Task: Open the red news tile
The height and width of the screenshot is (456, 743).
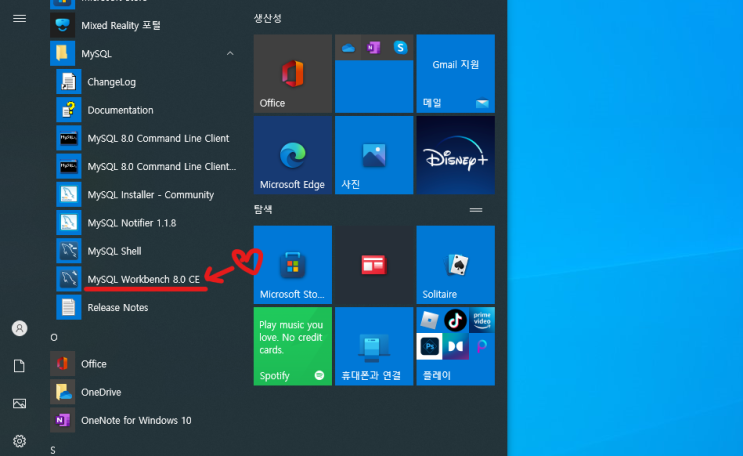Action: click(x=374, y=265)
